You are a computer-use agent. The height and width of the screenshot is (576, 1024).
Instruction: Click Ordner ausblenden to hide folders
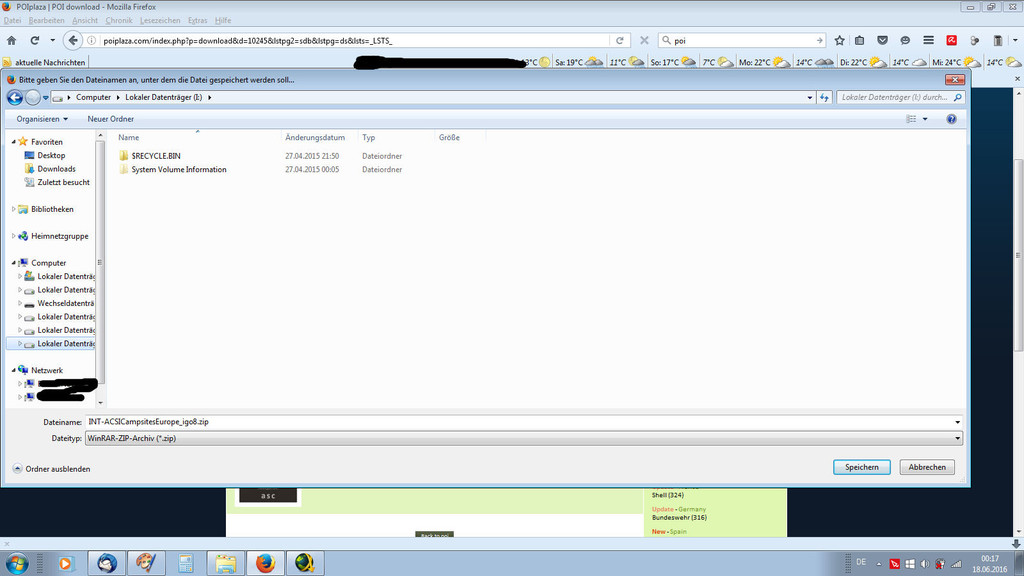pos(52,469)
